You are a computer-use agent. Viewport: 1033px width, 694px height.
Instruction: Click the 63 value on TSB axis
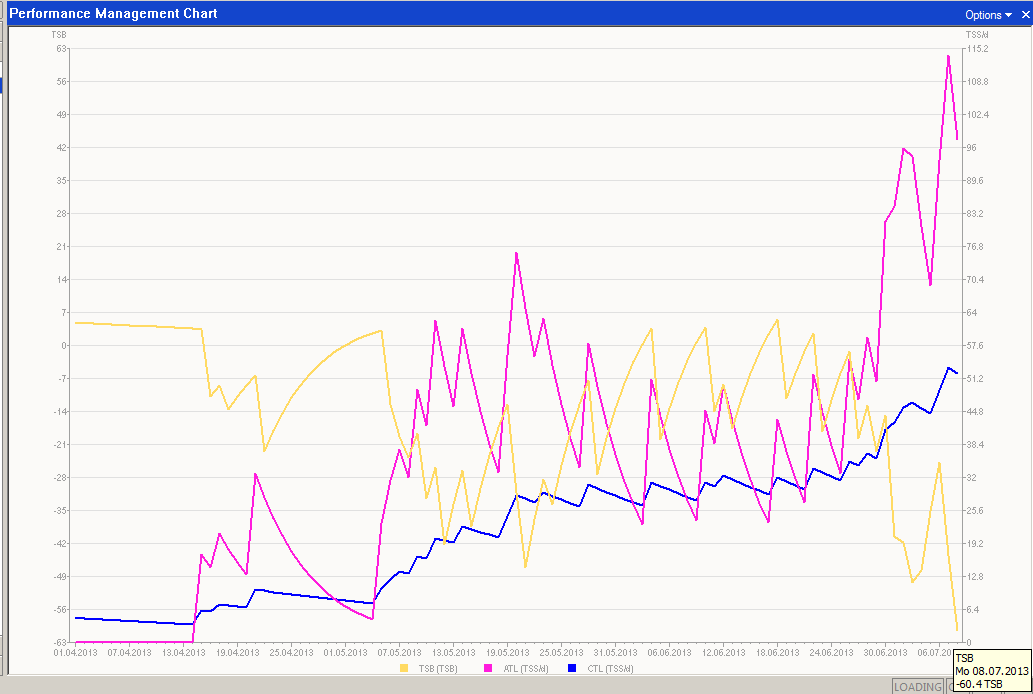(61, 48)
